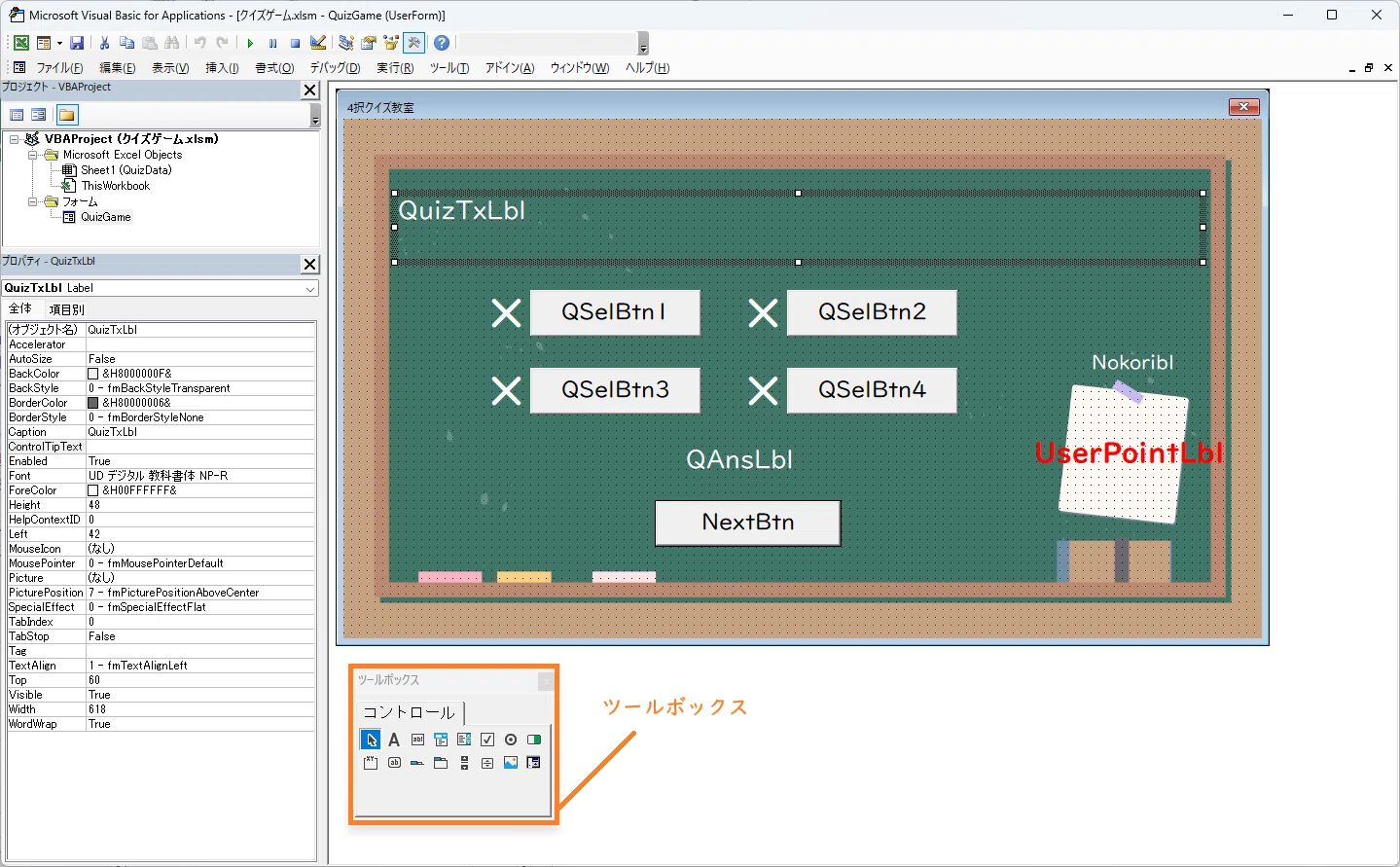Save the project with the floppy icon

[77, 43]
